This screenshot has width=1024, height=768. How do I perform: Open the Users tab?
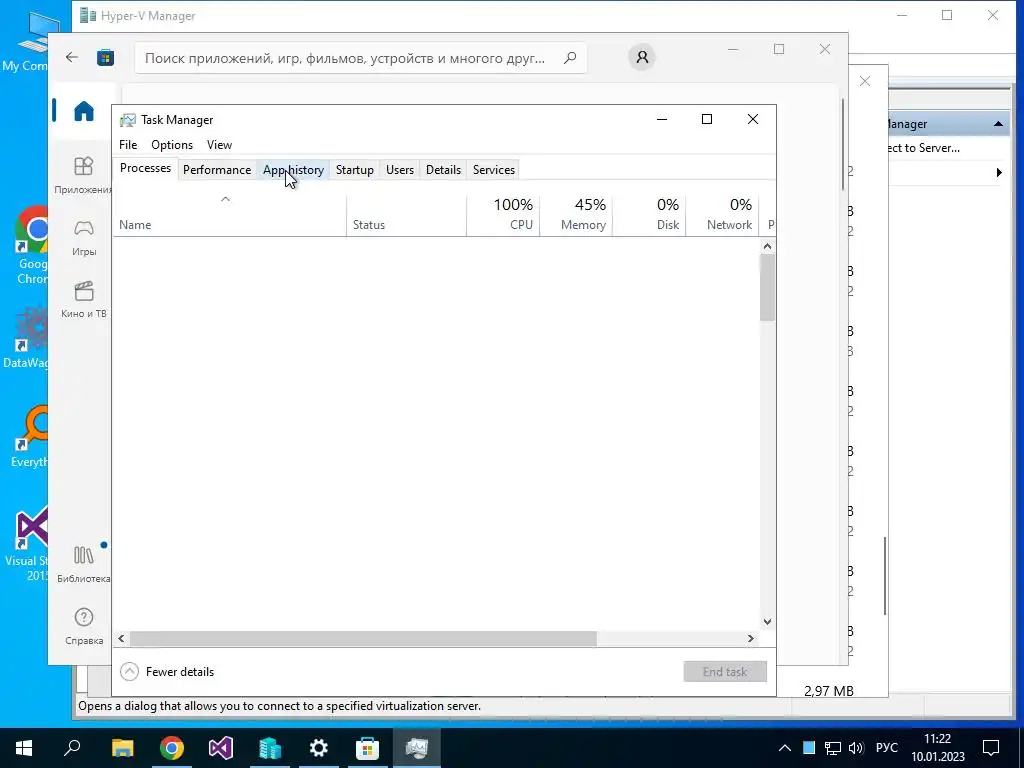[400, 170]
